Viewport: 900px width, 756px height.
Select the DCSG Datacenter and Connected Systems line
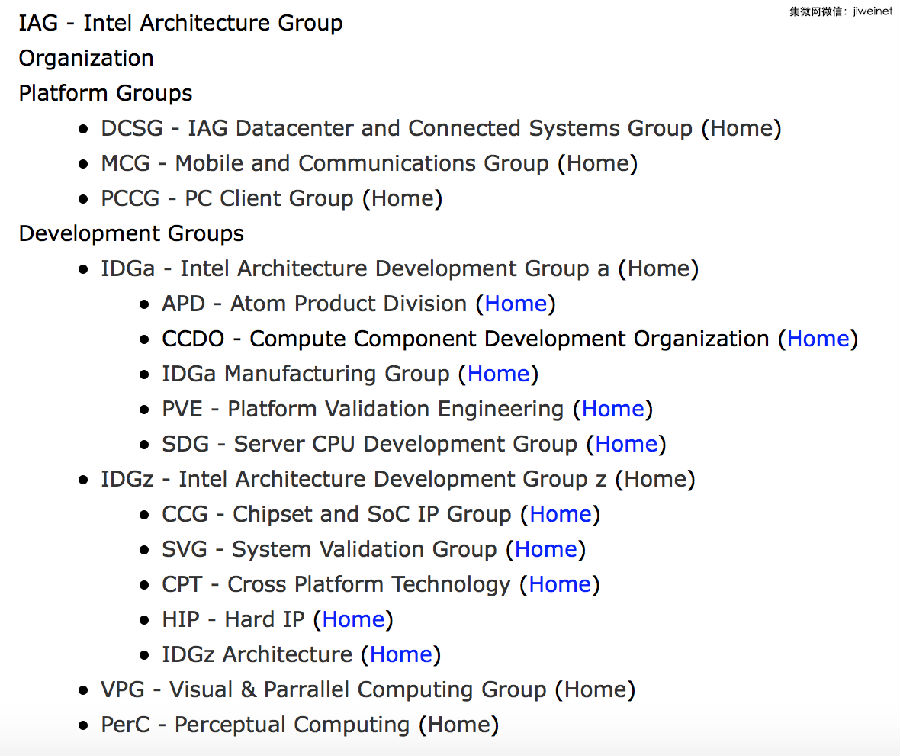tap(441, 129)
